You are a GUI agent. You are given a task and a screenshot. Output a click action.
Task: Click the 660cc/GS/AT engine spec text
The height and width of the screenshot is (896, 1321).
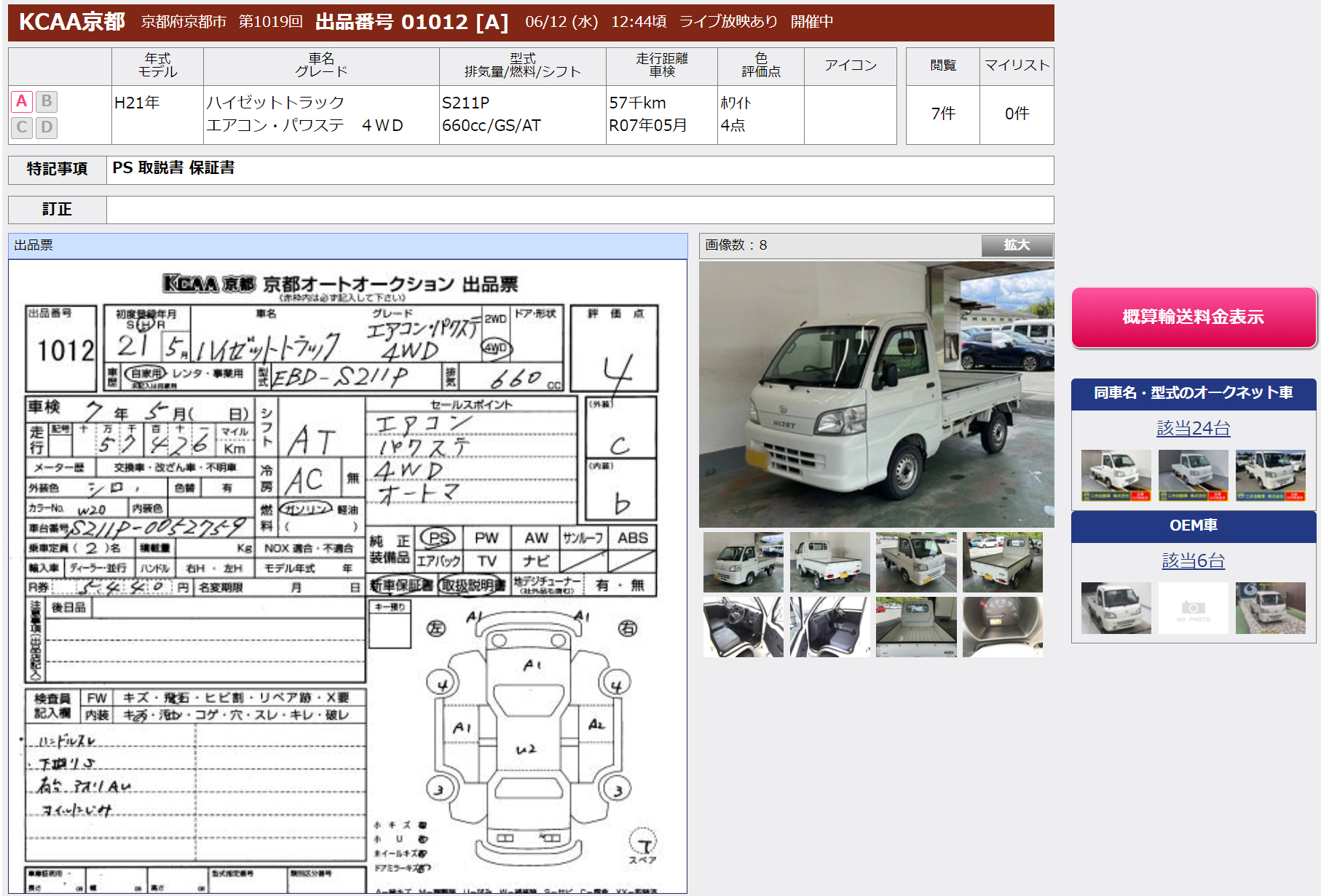(492, 125)
